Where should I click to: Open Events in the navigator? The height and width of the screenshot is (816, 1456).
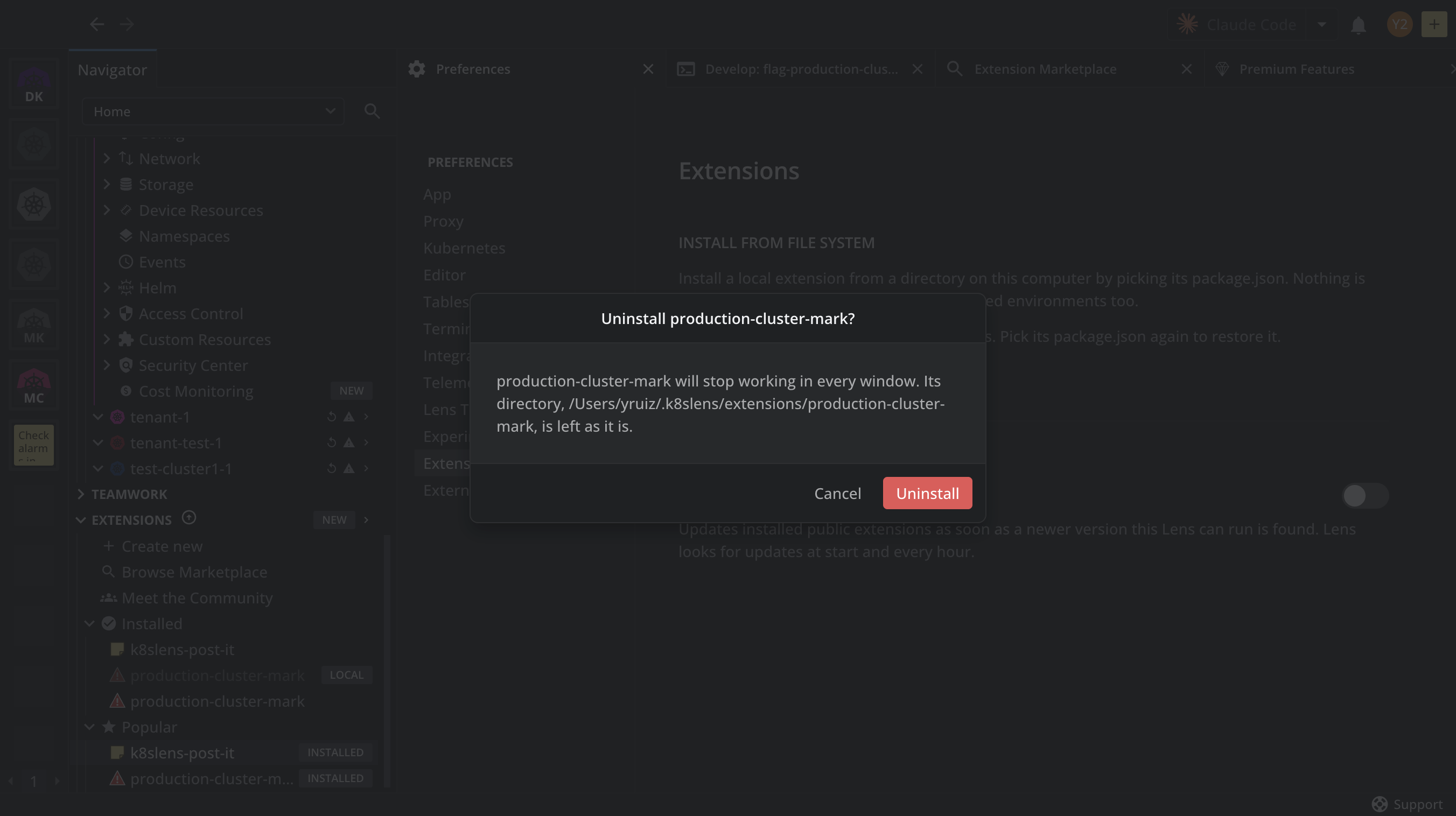[162, 262]
